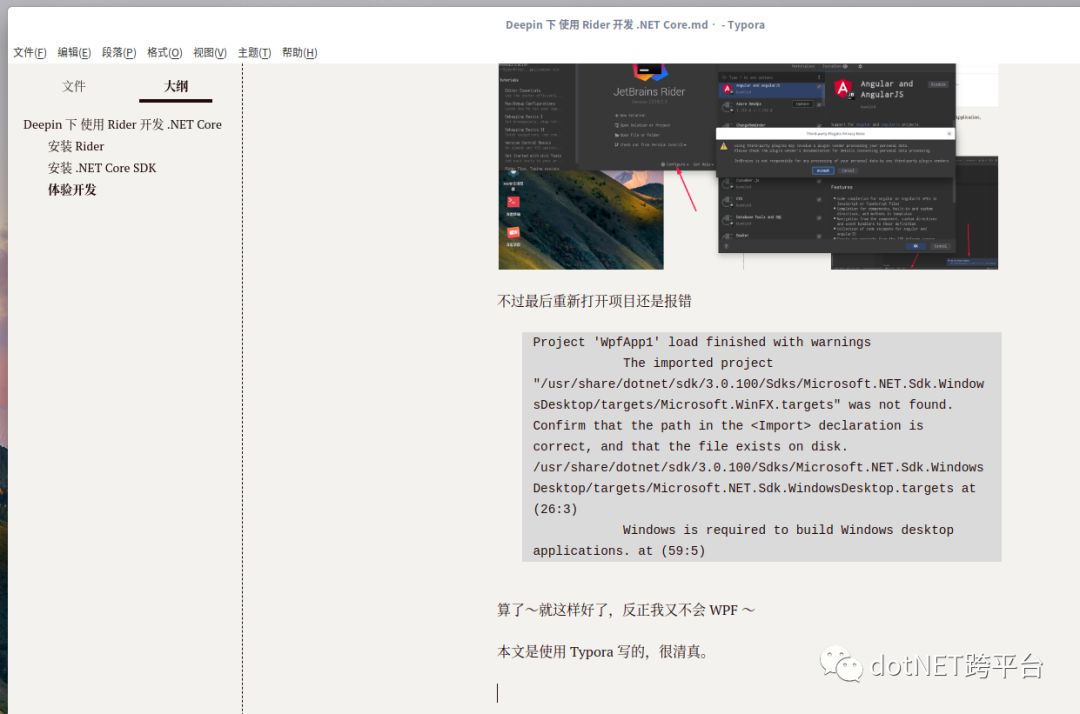
Task: Click paragraph 不过最后重新打开项目还是报错
Action: 594,301
